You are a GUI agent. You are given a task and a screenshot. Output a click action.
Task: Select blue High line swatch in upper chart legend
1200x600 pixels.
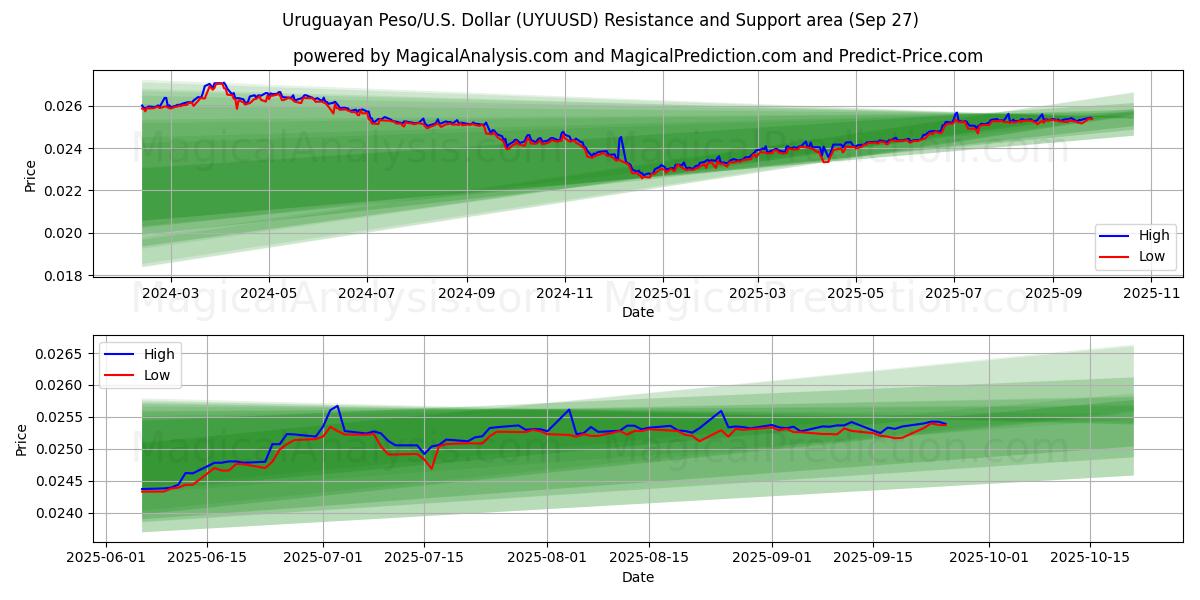tap(1114, 236)
